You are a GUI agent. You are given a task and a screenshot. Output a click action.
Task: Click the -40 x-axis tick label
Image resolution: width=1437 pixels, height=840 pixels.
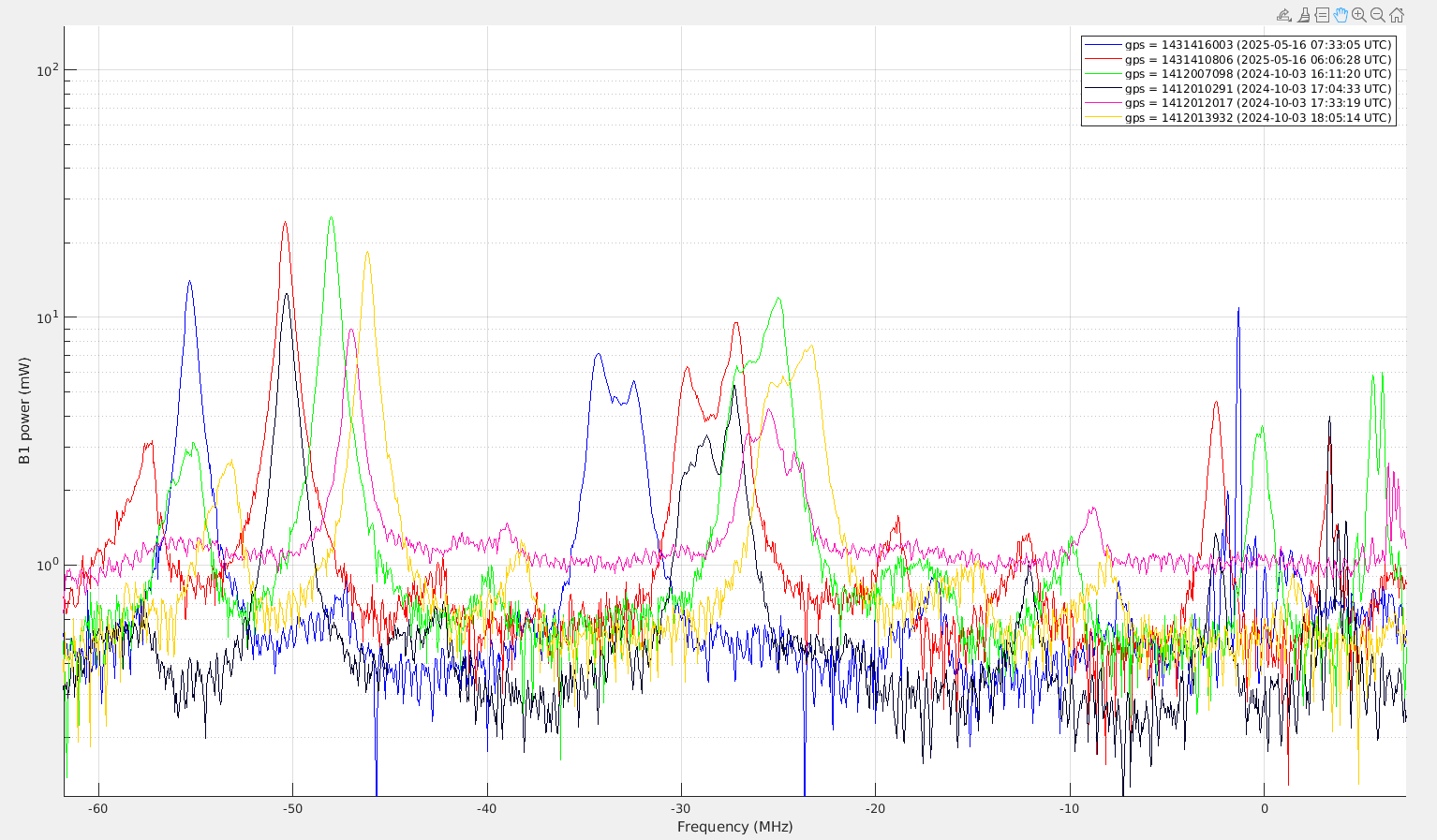486,809
